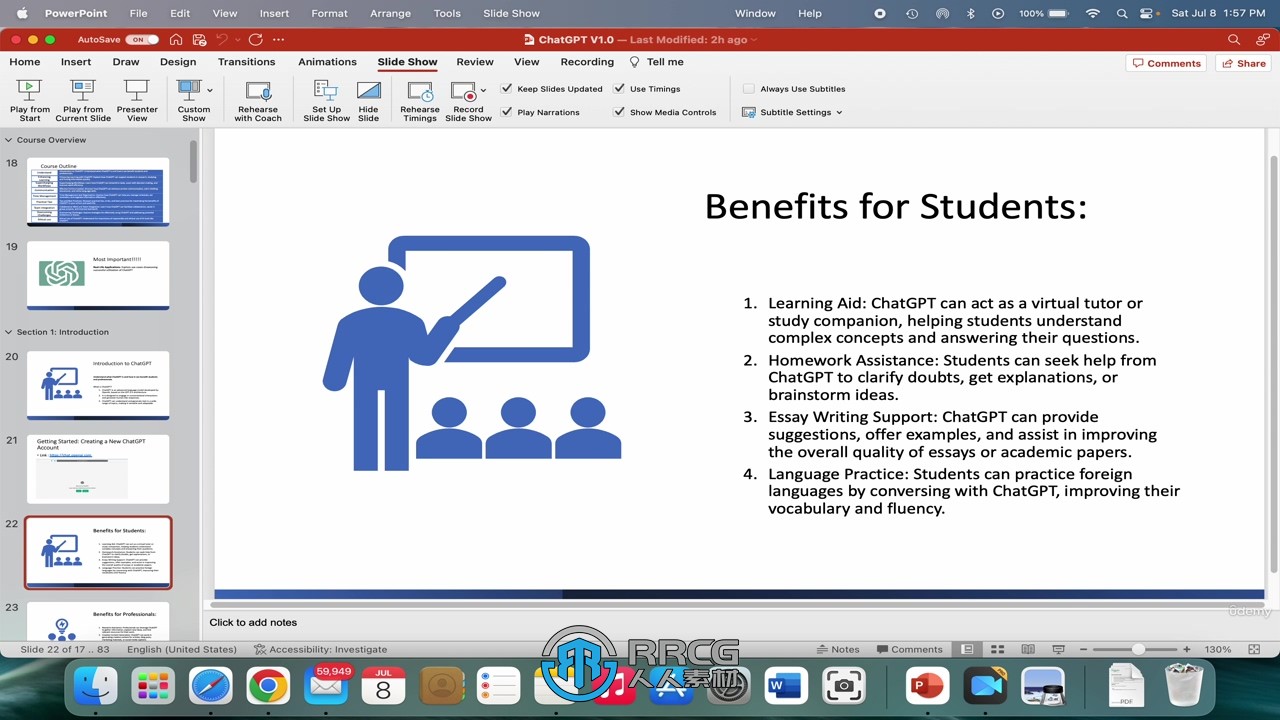The image size is (1280, 720).
Task: Open Trash in the Dock
Action: click(1184, 686)
